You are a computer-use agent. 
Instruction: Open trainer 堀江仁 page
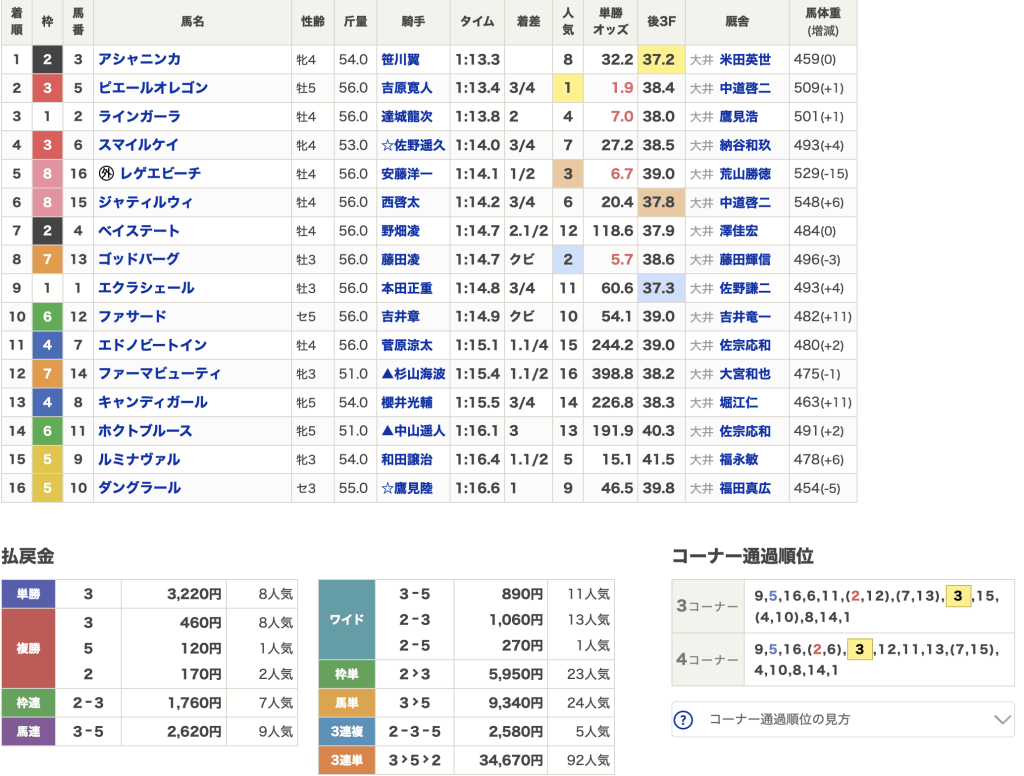739,402
